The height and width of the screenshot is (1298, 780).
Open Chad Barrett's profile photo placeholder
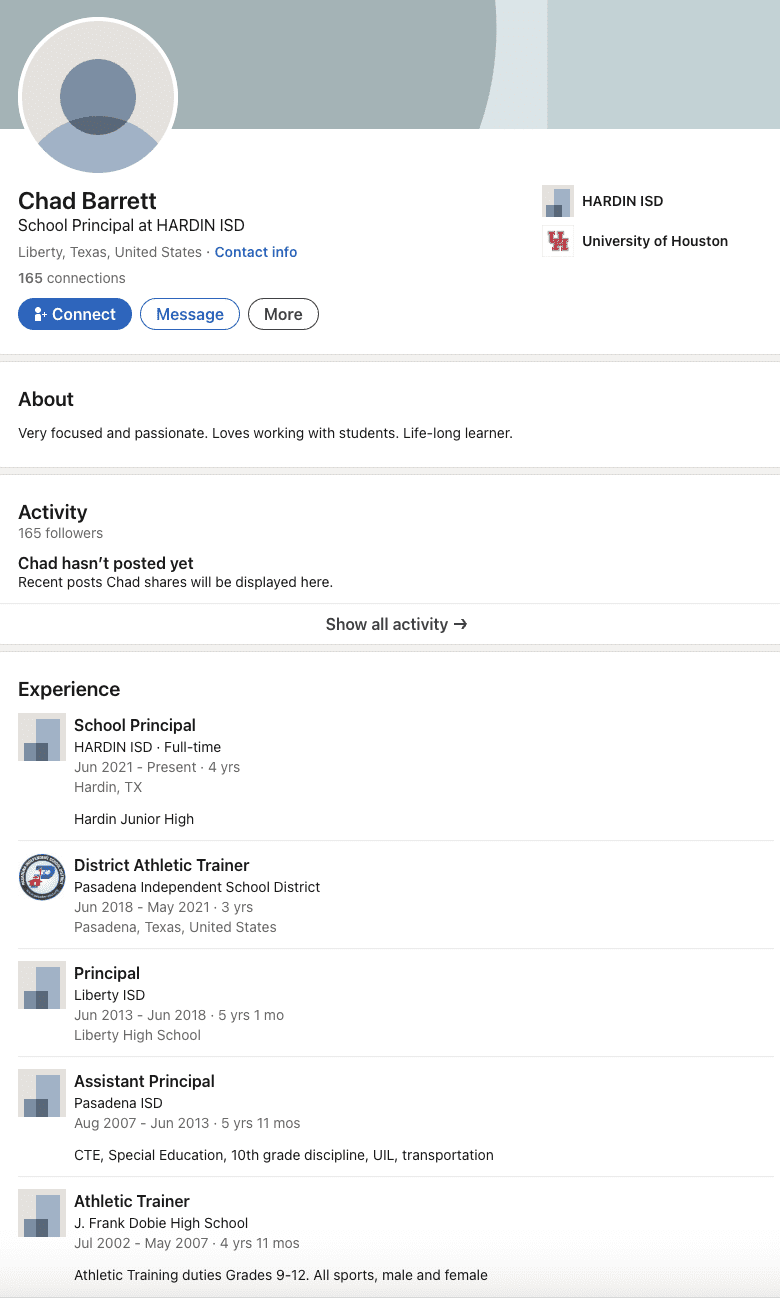(98, 97)
